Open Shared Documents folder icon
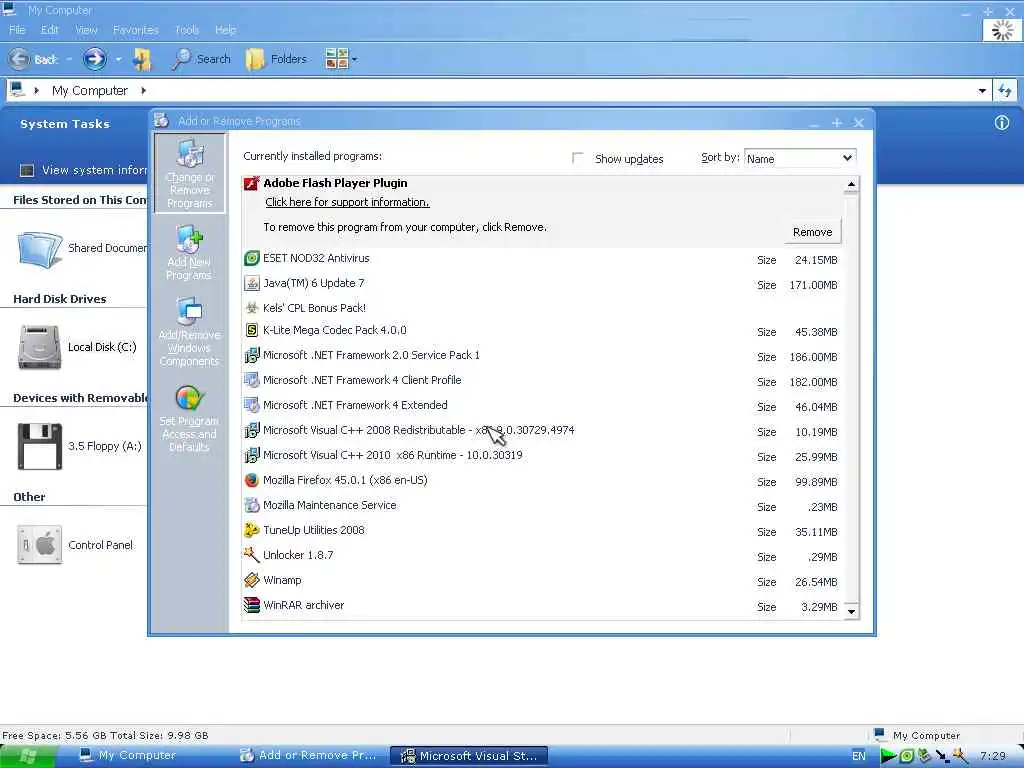The image size is (1024, 768). [40, 249]
